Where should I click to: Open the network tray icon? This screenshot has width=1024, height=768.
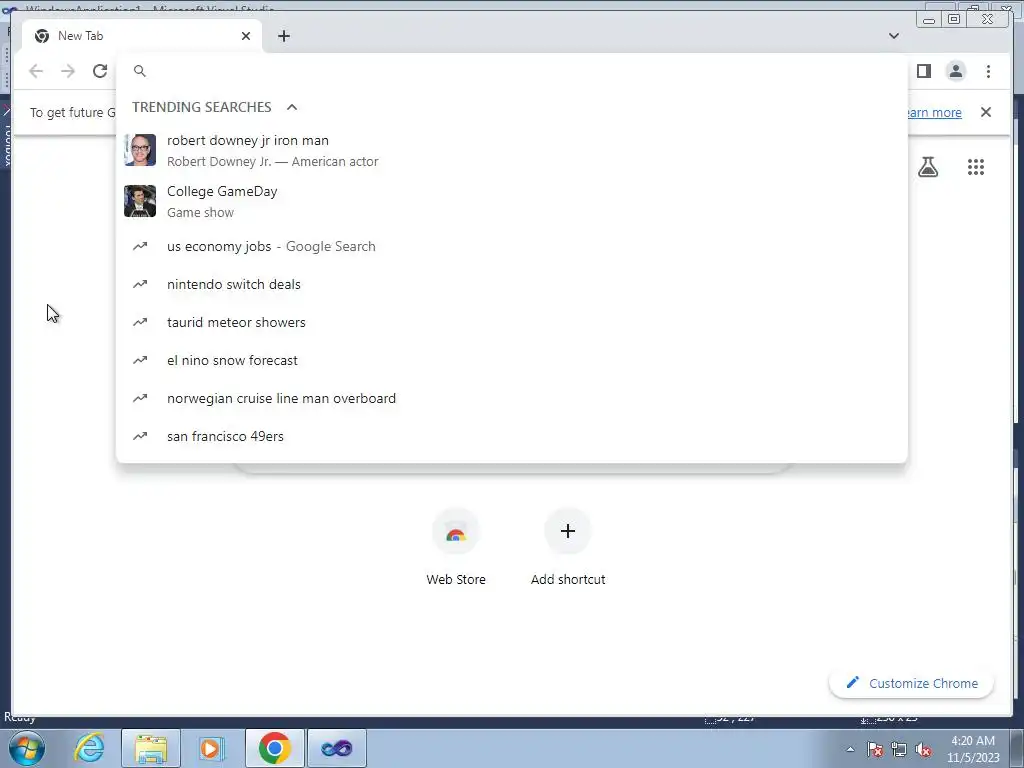(899, 749)
